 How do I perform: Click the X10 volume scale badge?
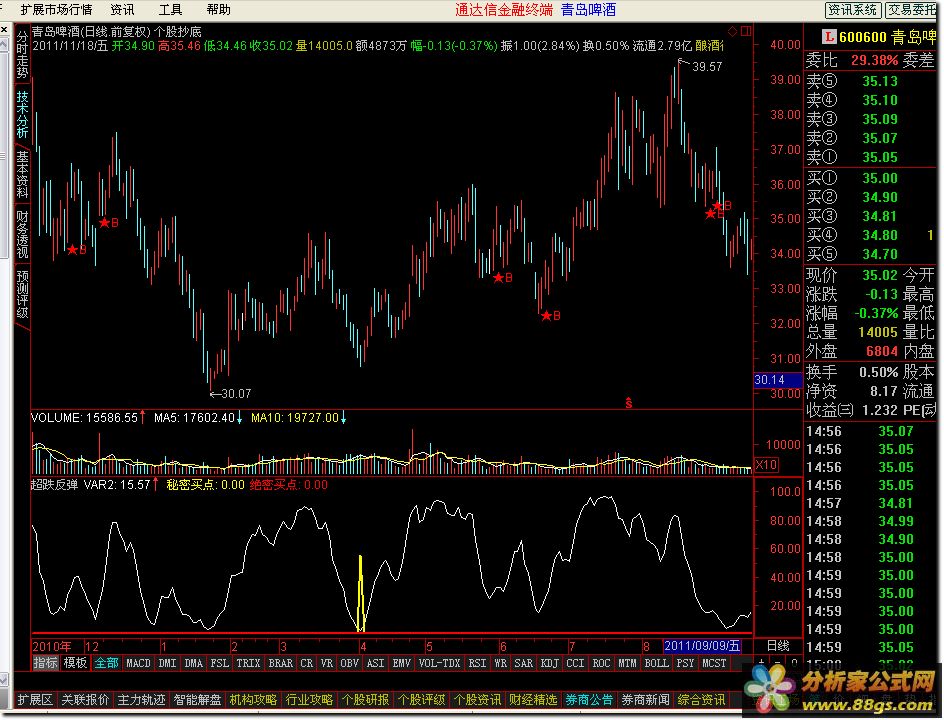click(766, 465)
